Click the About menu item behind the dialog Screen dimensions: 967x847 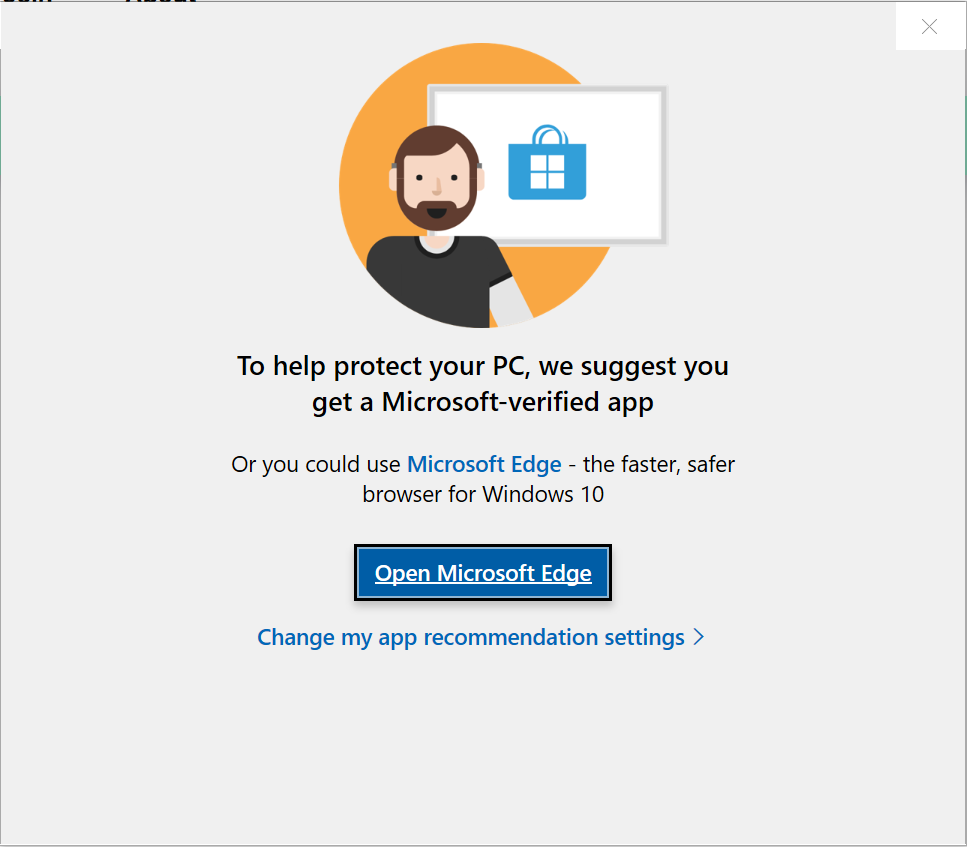coord(160,3)
